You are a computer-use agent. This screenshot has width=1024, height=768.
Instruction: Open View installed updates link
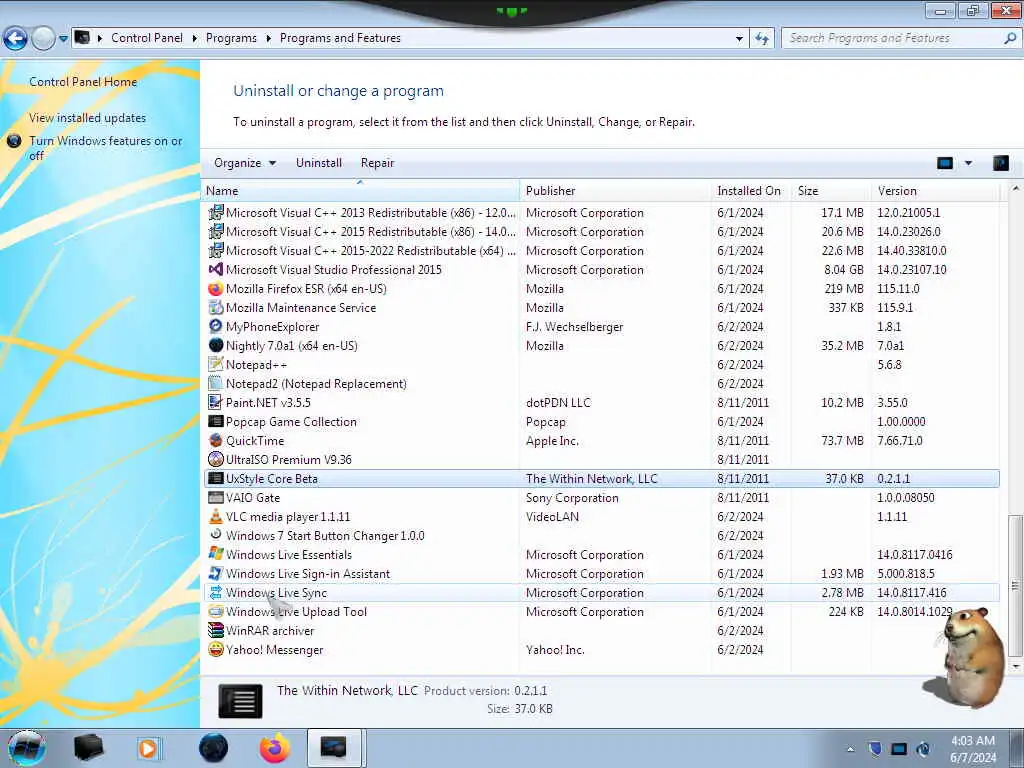click(x=88, y=118)
